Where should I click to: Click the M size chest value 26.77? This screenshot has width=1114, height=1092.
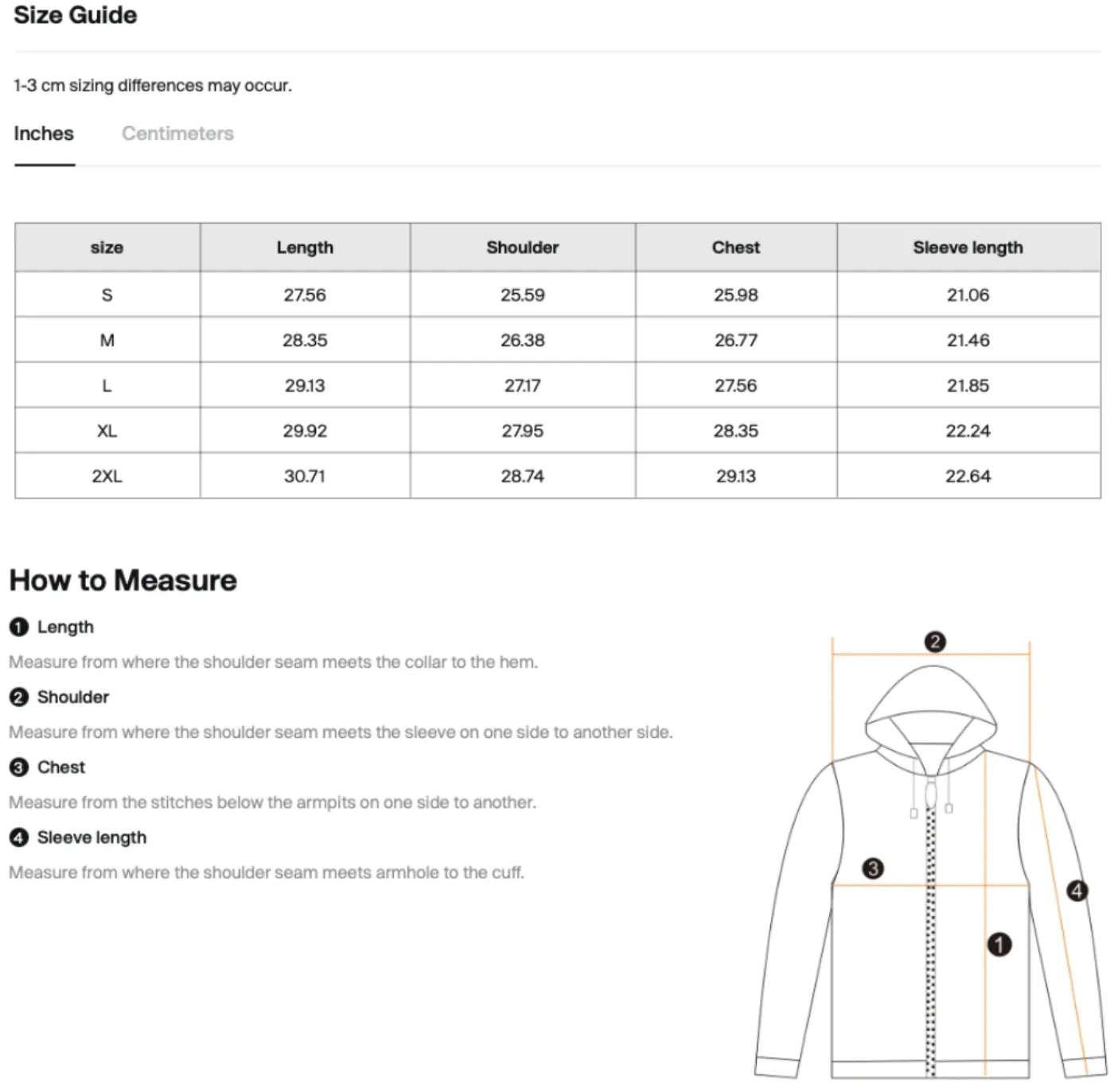(x=735, y=341)
